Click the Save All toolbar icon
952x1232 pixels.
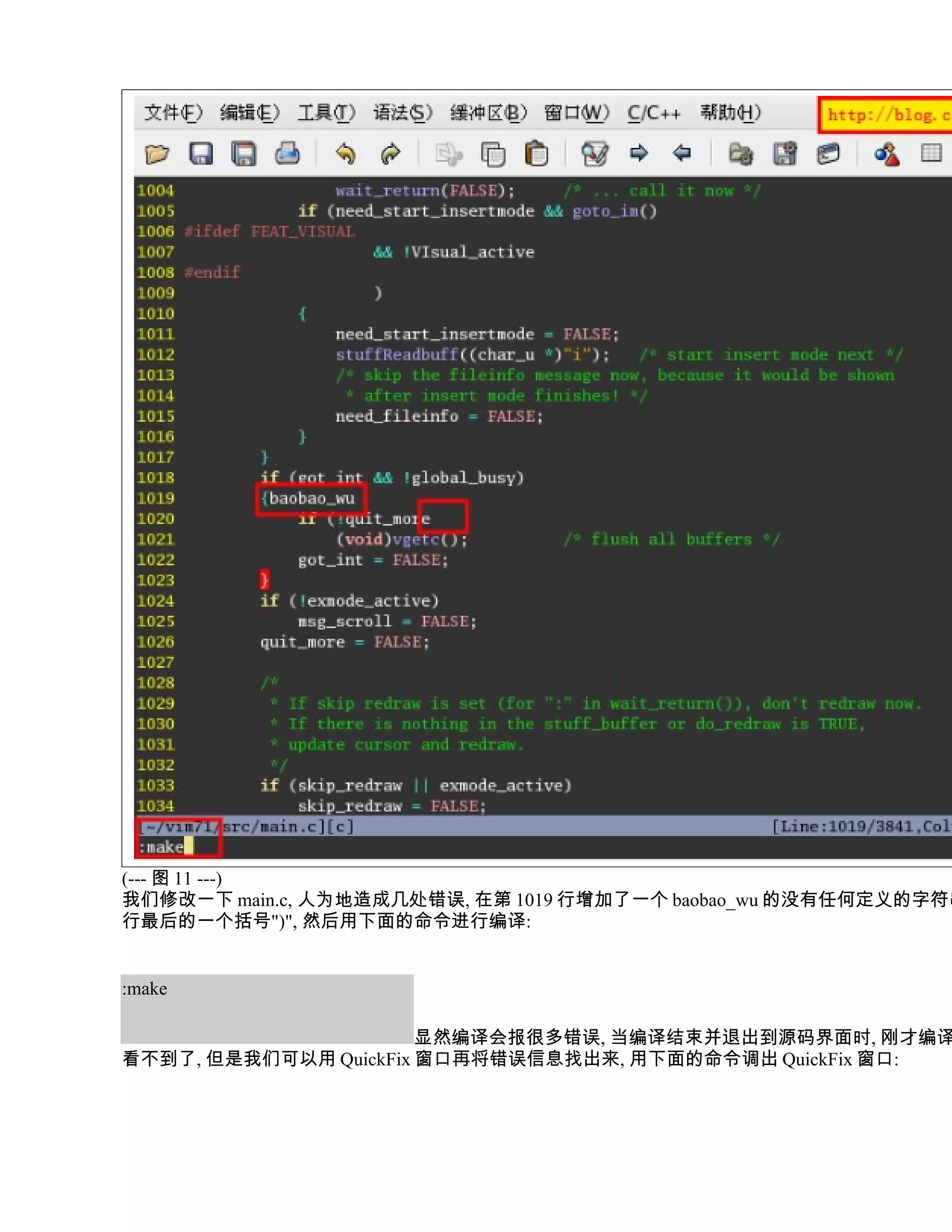[244, 153]
